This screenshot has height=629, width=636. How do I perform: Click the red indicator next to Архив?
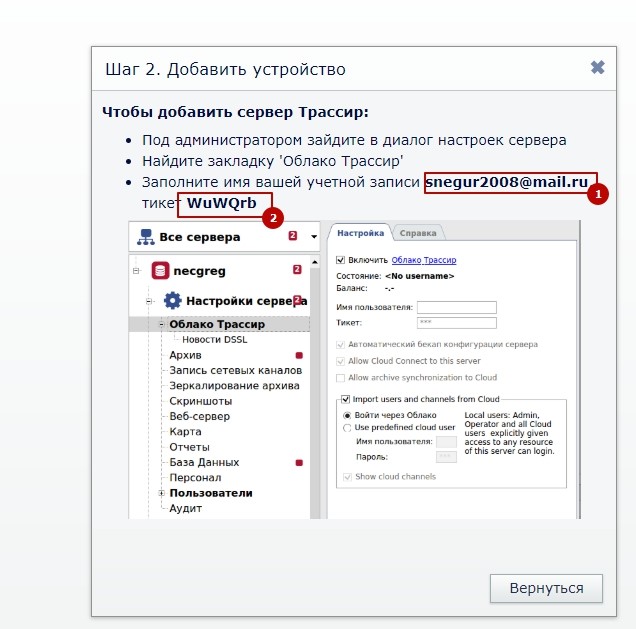(299, 355)
